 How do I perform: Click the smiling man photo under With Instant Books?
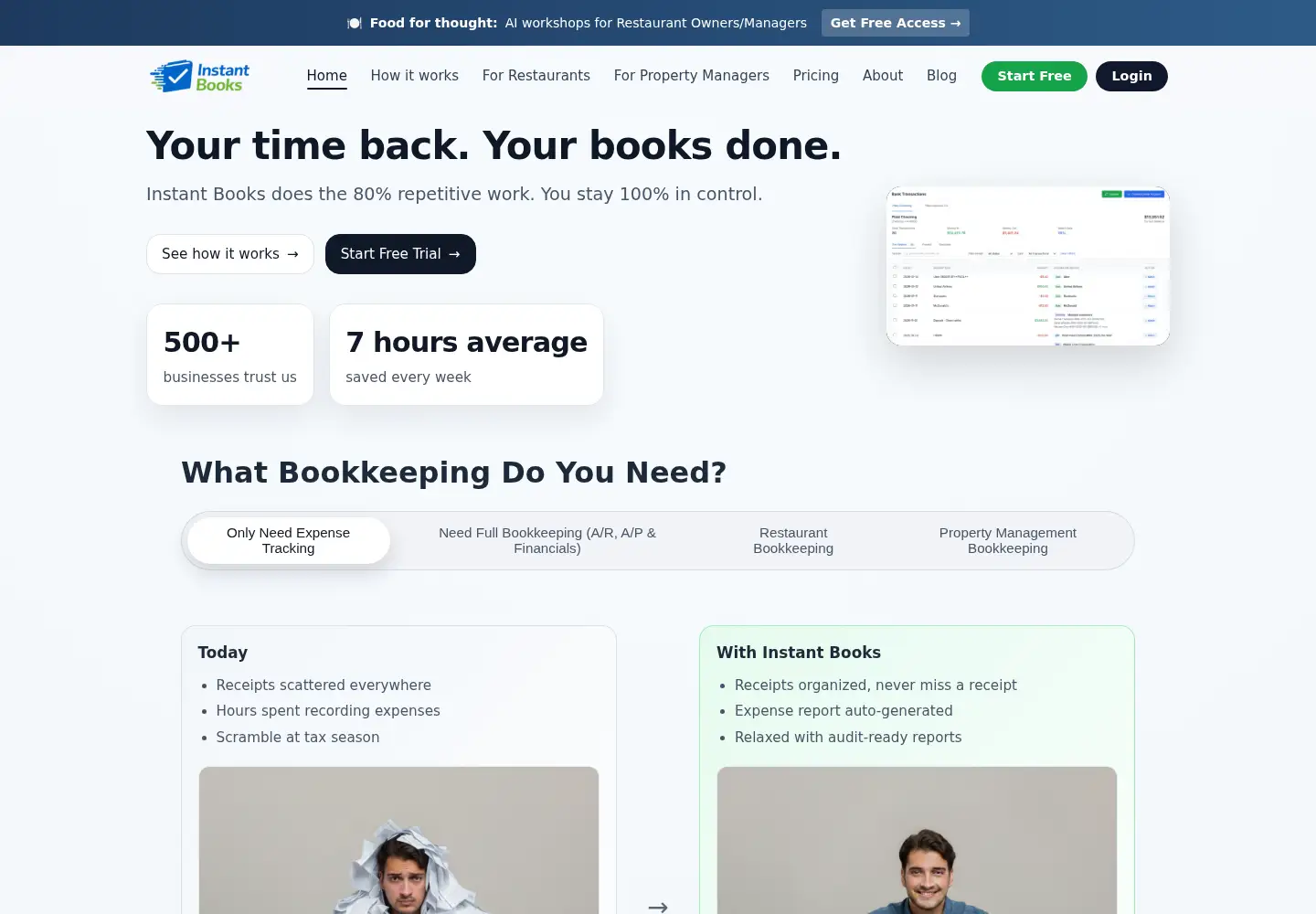pos(917,840)
